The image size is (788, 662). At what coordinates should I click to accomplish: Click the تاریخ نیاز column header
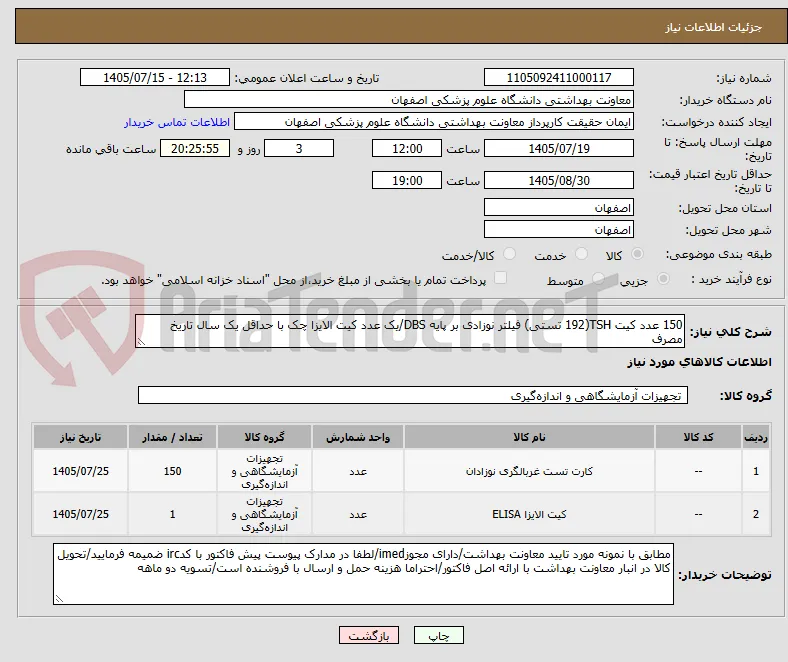[80, 437]
